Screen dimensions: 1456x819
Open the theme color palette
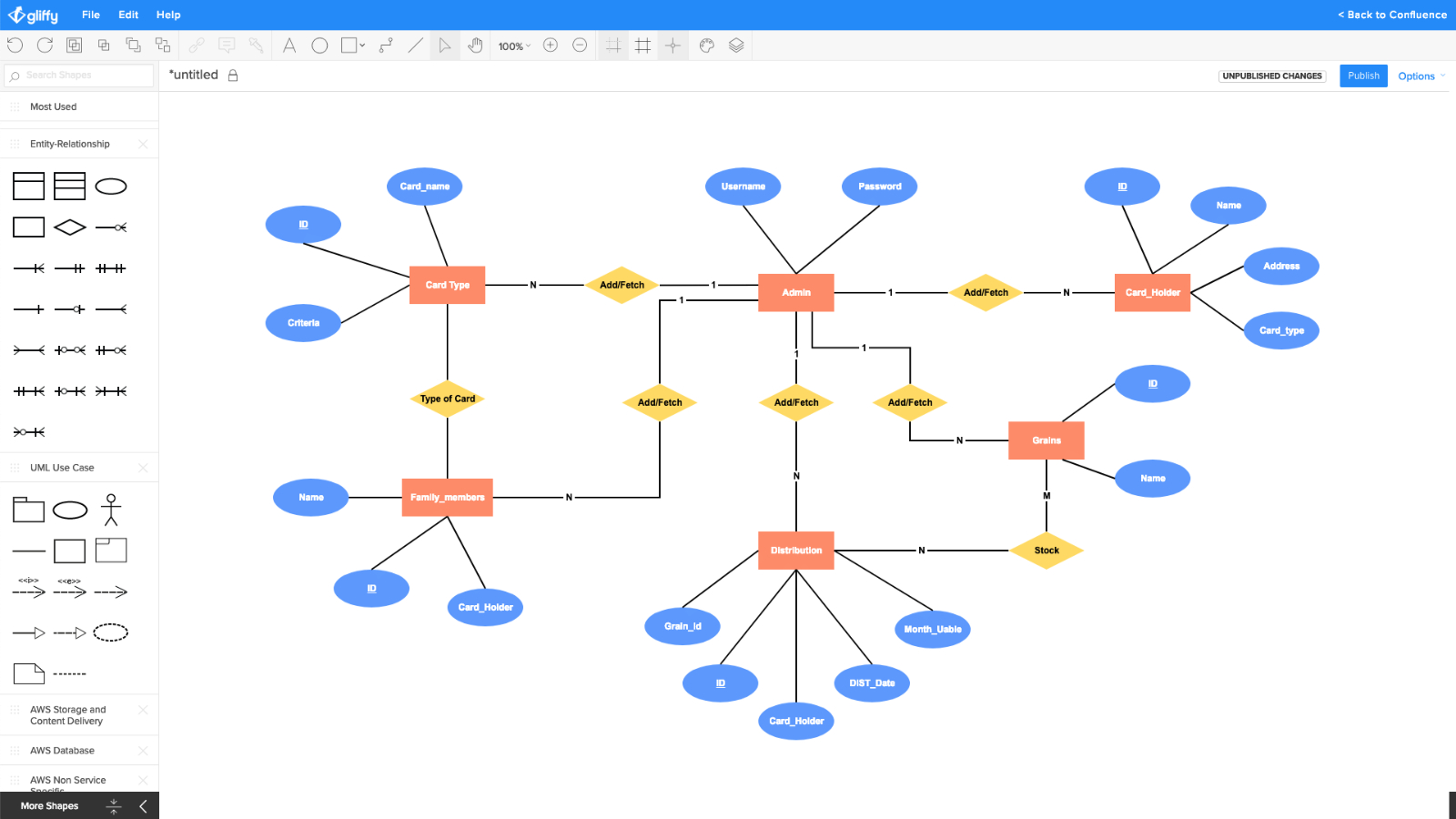coord(707,45)
